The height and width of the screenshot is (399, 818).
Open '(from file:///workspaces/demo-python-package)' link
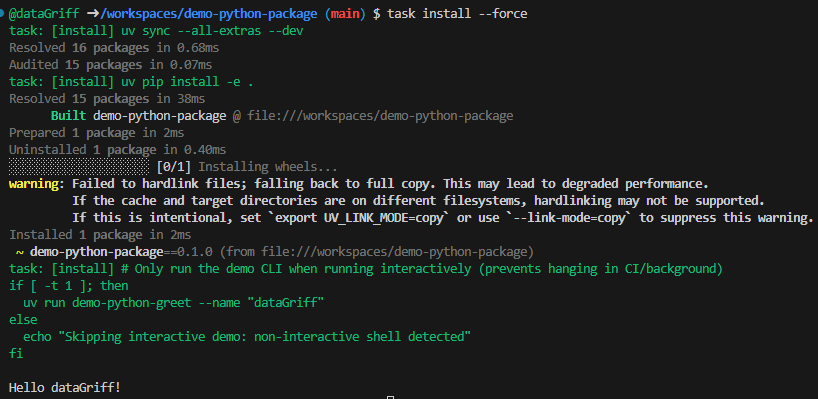coord(377,252)
